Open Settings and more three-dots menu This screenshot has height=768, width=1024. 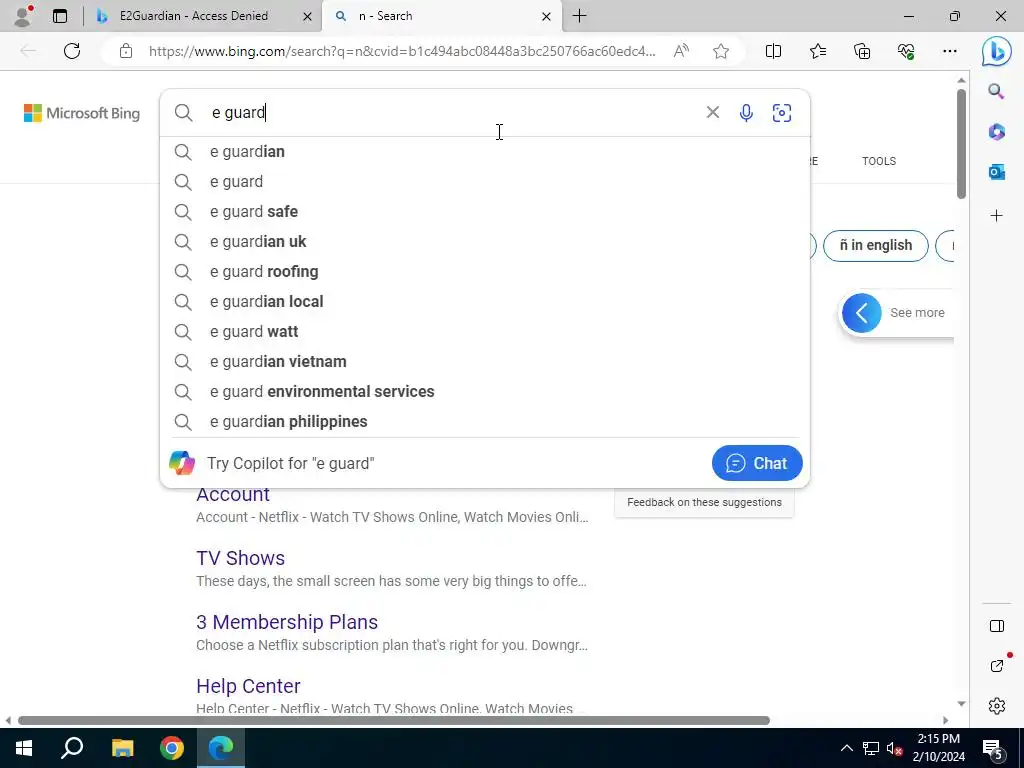[950, 52]
